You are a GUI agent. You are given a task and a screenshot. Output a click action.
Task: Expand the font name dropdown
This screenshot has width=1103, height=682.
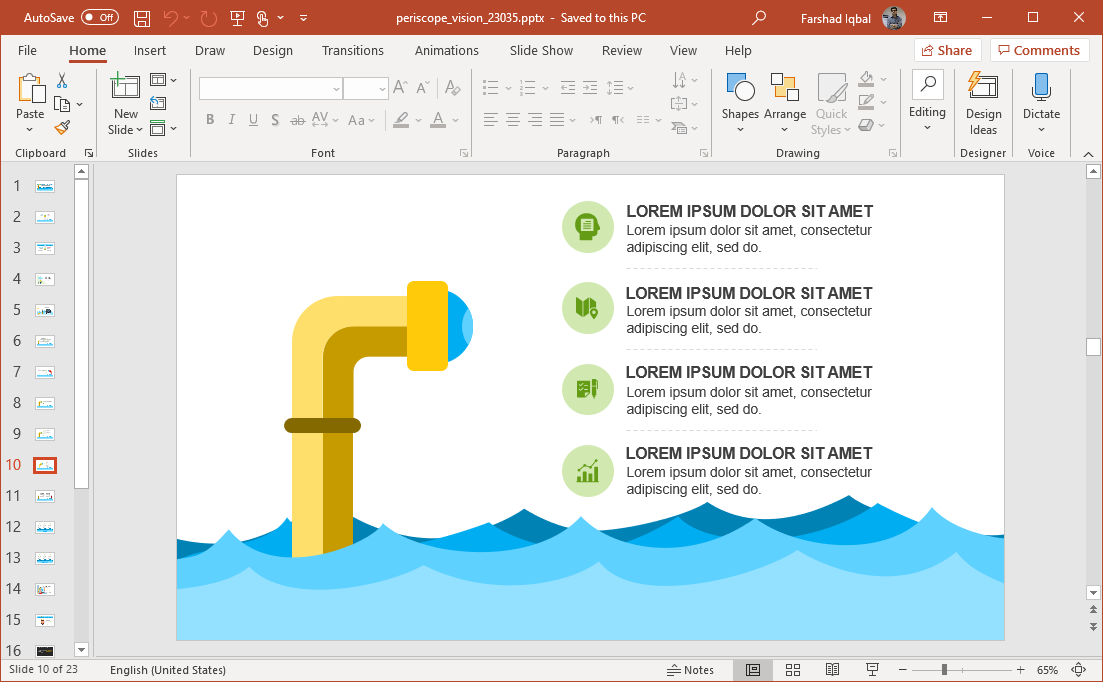pos(336,89)
